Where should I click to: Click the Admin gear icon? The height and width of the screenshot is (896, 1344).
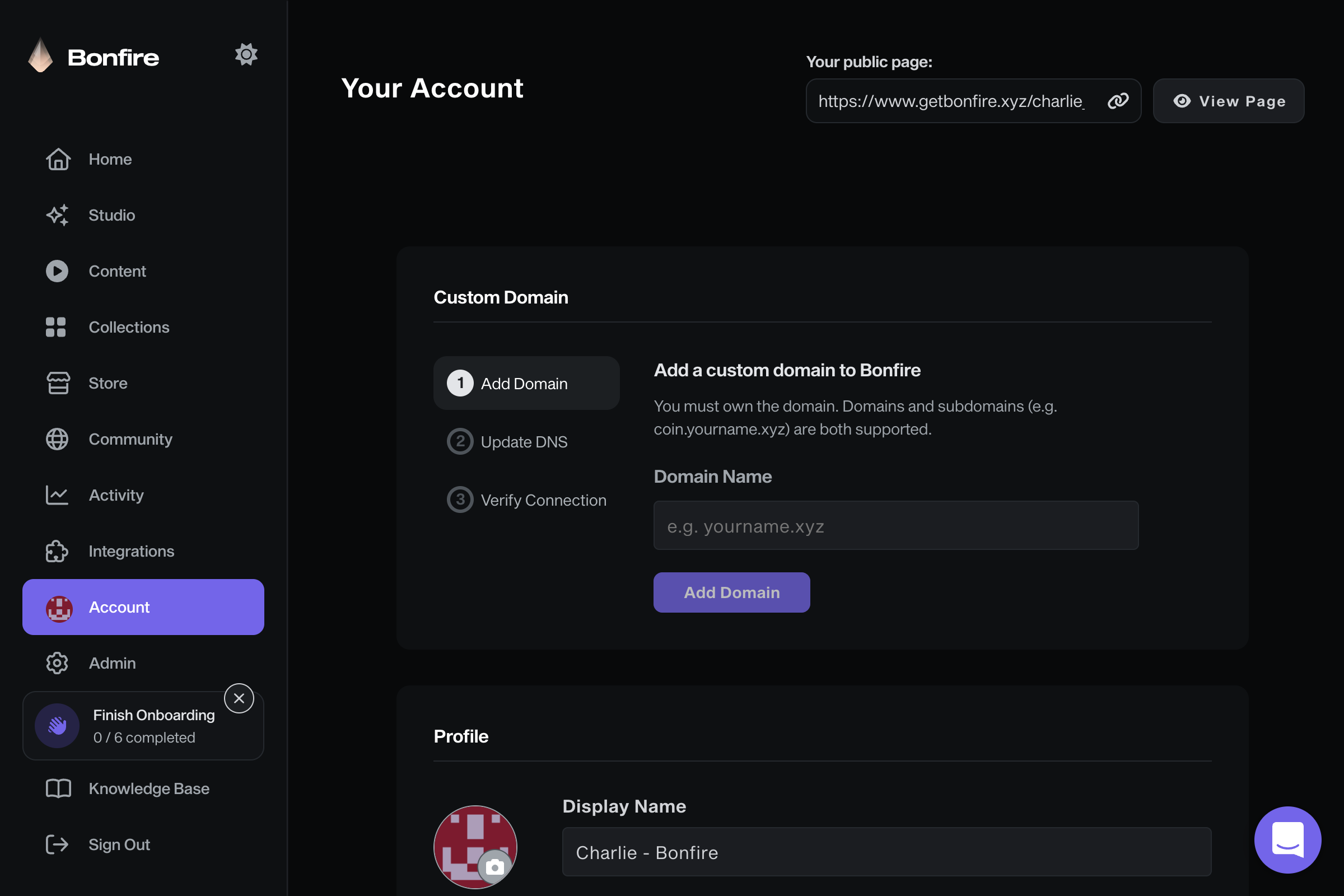coord(57,663)
